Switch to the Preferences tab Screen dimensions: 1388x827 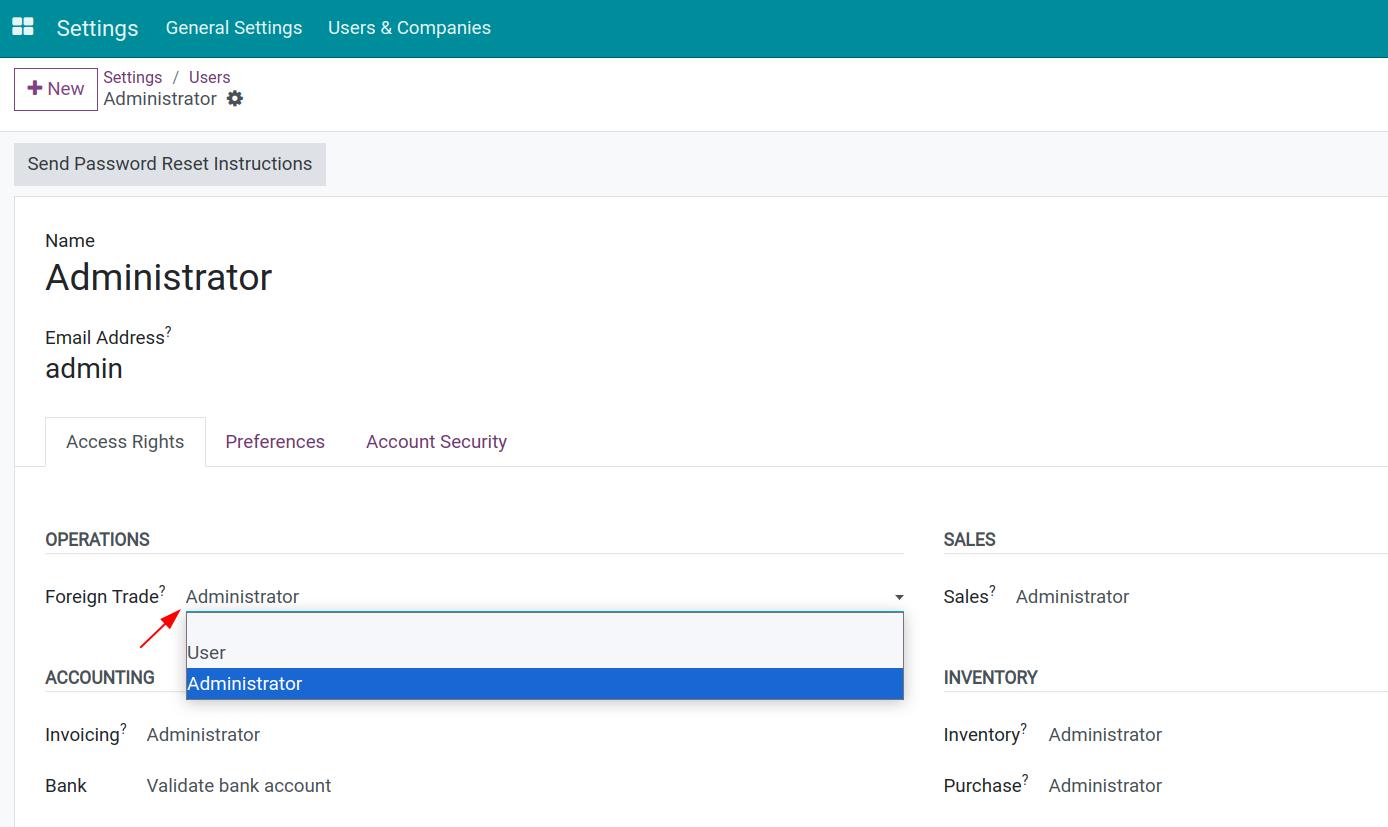[x=275, y=442]
